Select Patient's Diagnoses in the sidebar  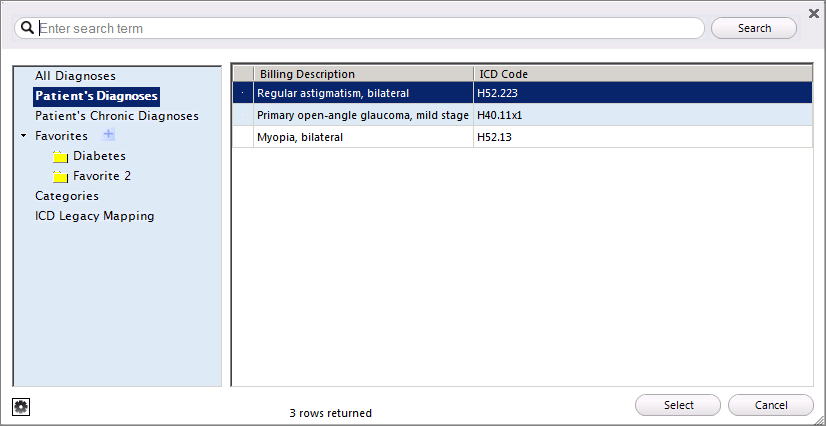point(96,96)
